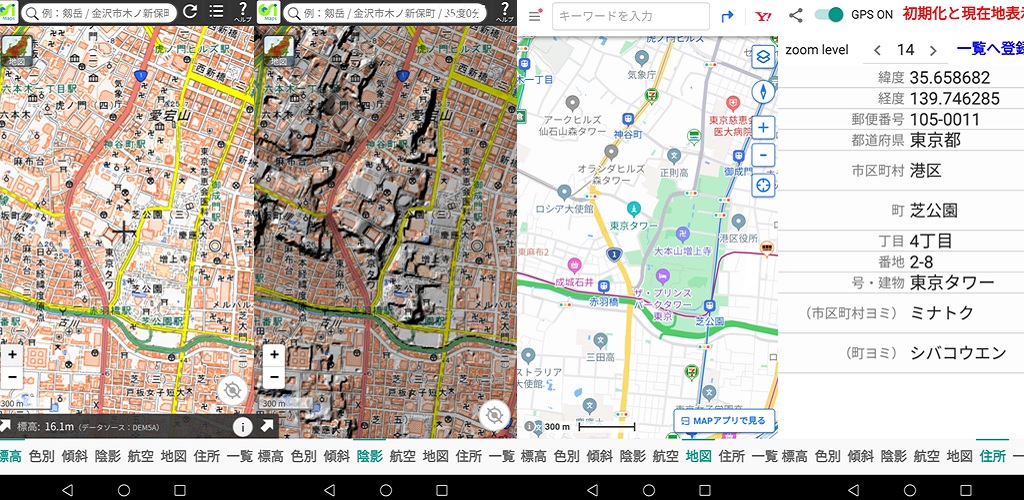1024x500 pixels.
Task: Tap the arrow icon right of the info icon
Action: tap(267, 426)
